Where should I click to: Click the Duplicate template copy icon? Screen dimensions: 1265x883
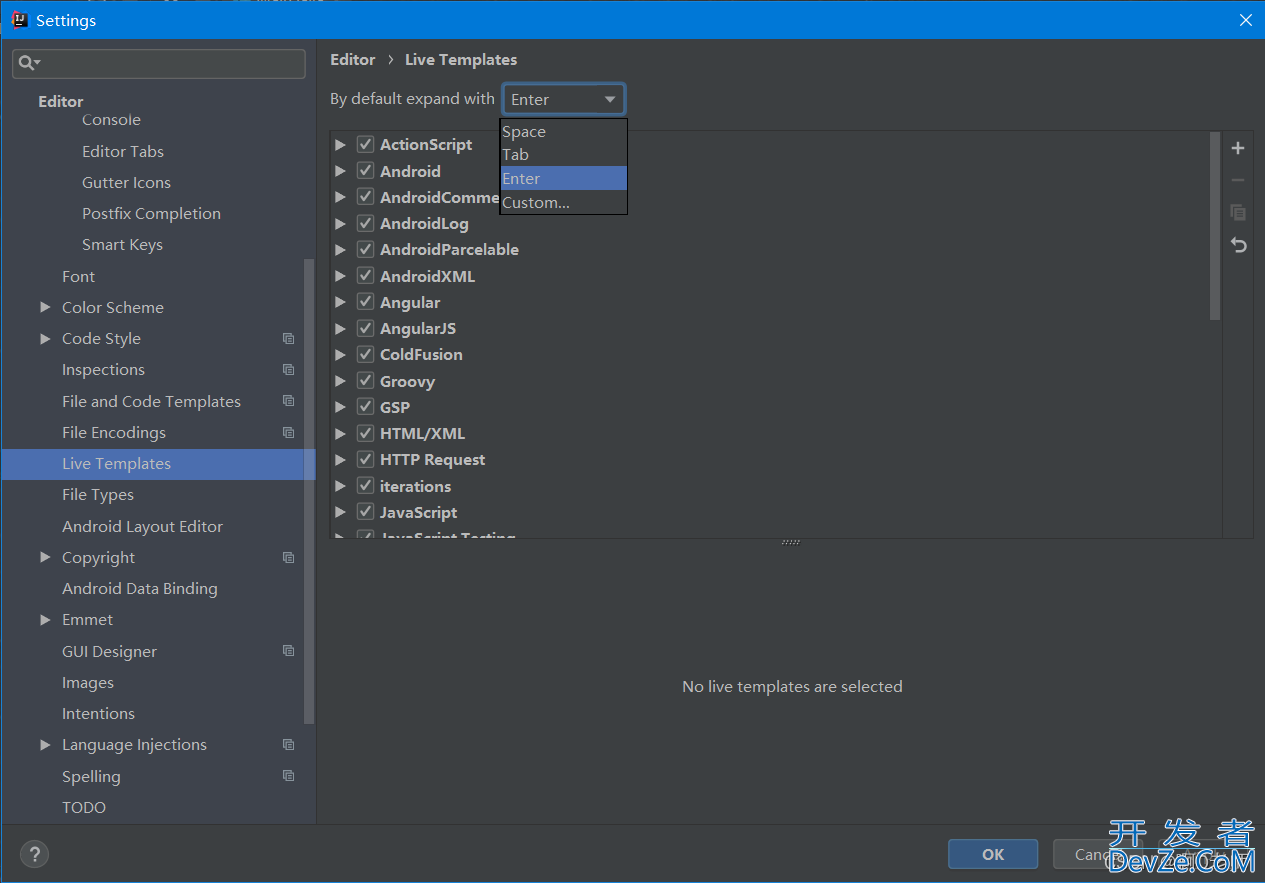pos(1238,212)
